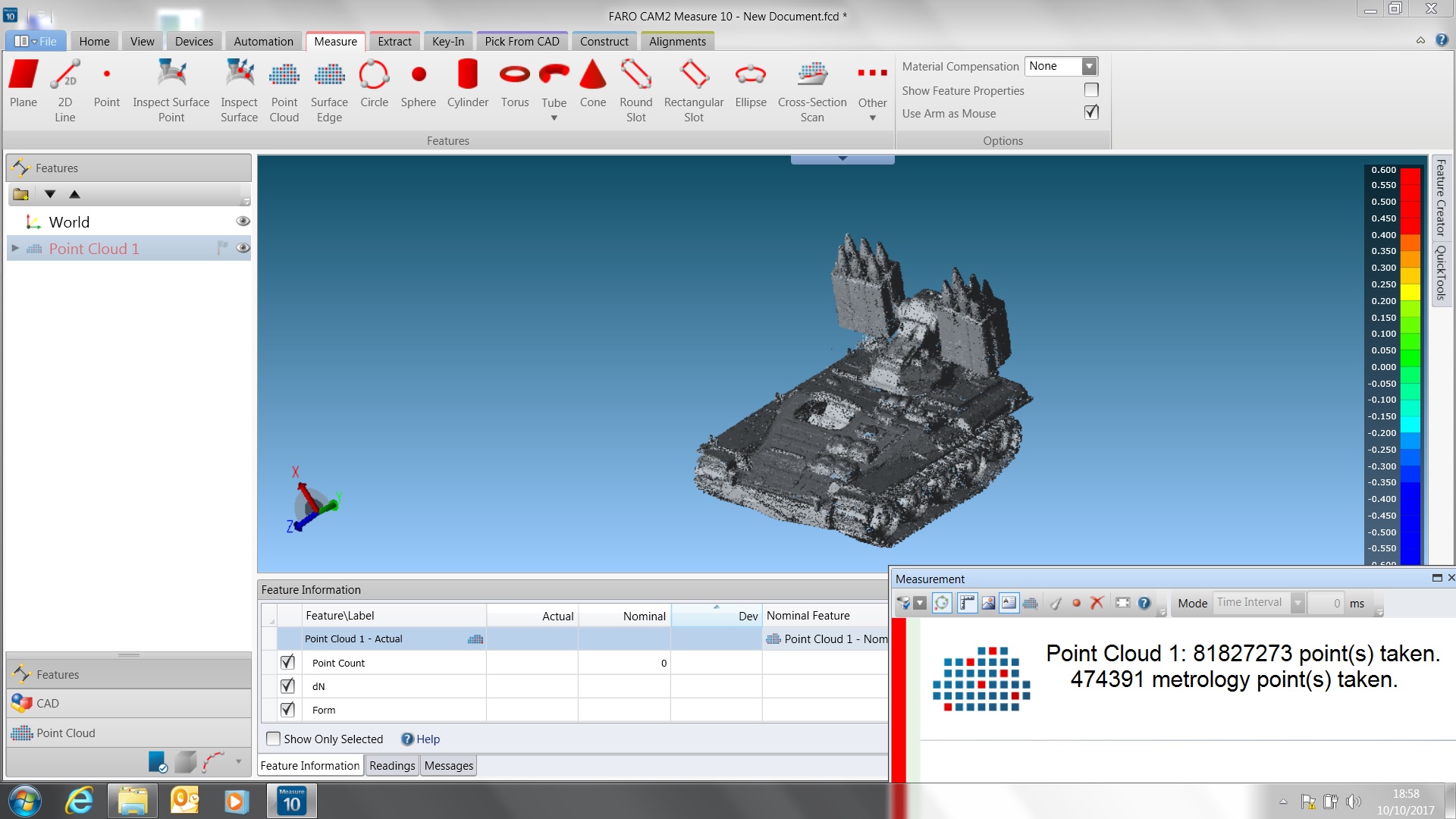The height and width of the screenshot is (819, 1456).
Task: Open the File application menu
Action: tap(36, 42)
